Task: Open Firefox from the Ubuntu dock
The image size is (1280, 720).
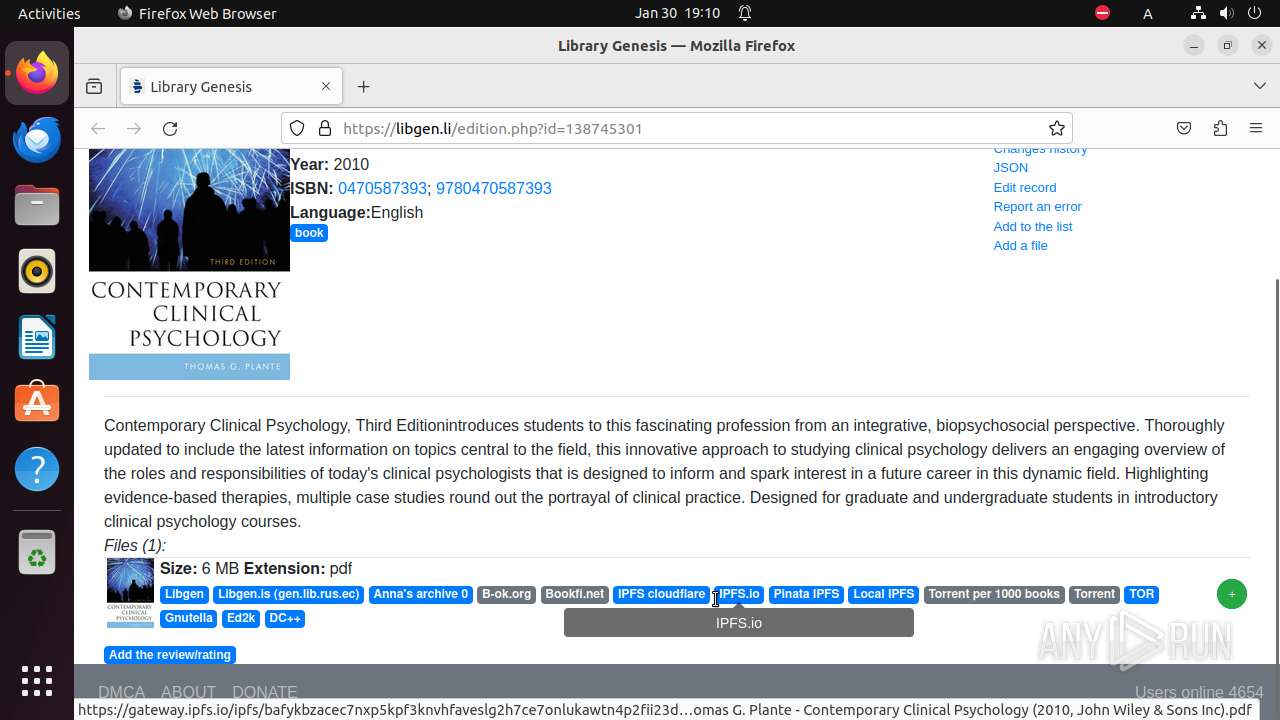Action: (x=37, y=73)
